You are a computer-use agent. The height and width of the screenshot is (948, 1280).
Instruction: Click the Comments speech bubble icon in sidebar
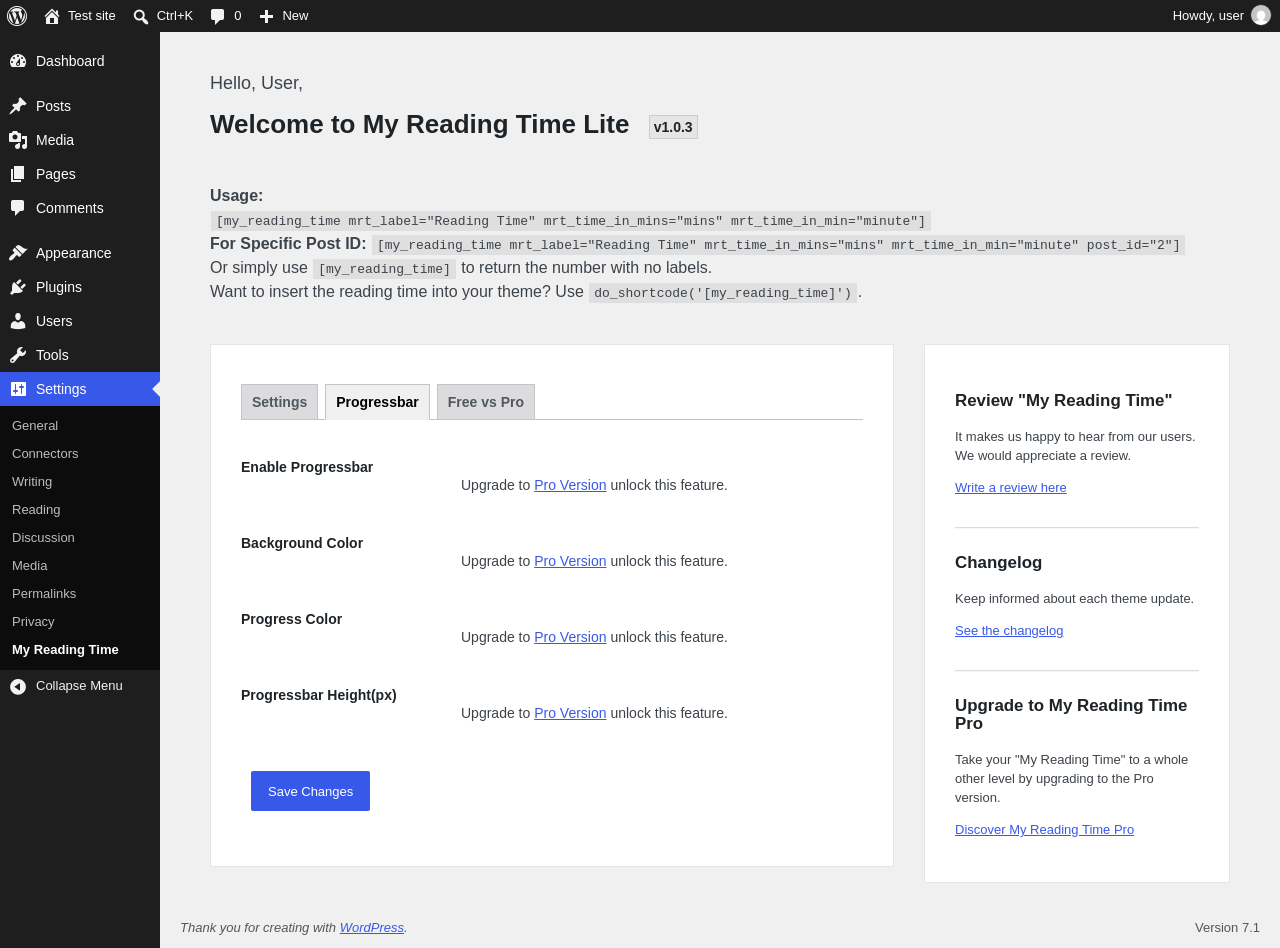click(18, 208)
